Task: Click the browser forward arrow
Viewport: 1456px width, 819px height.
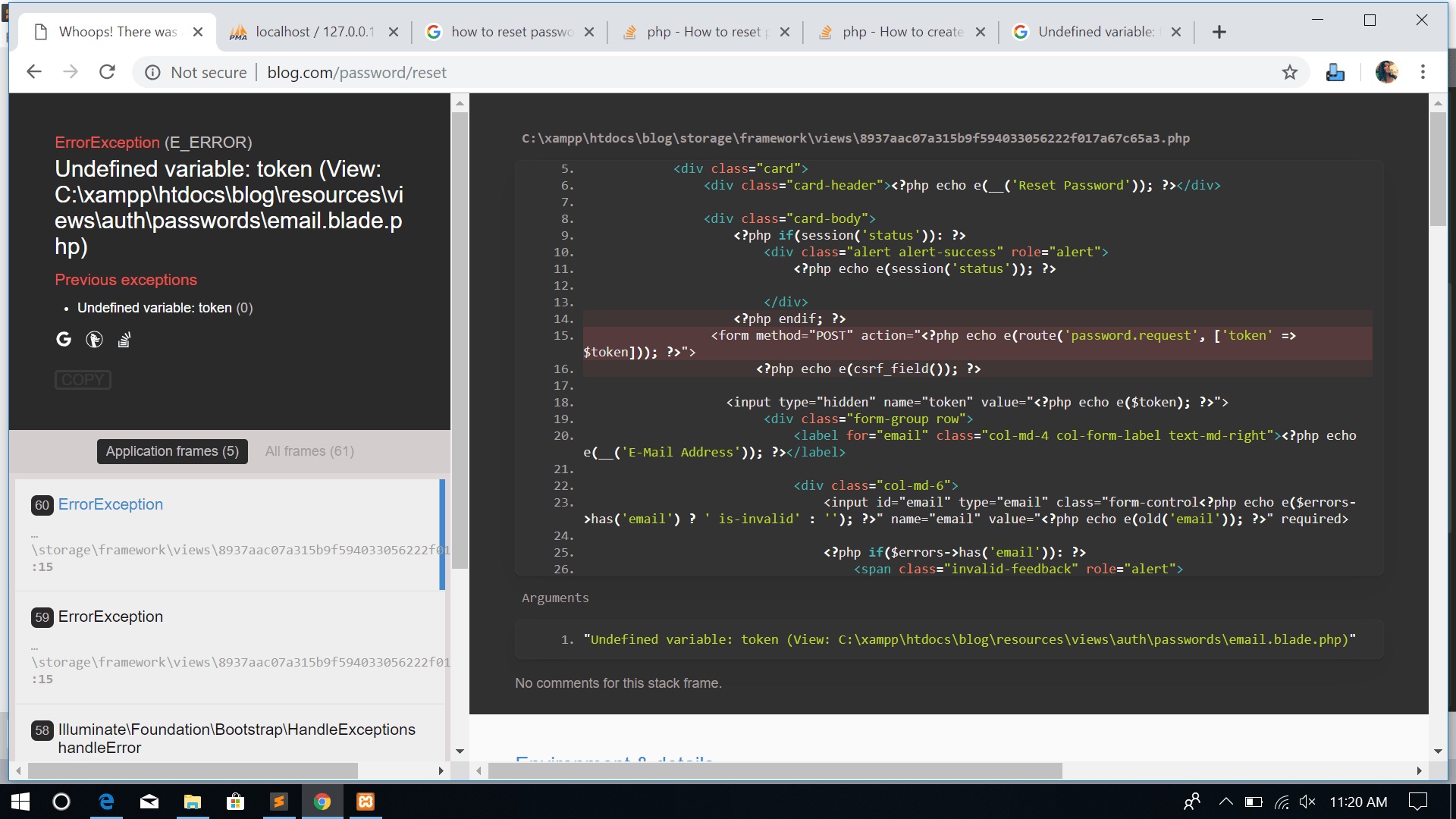Action: [71, 72]
